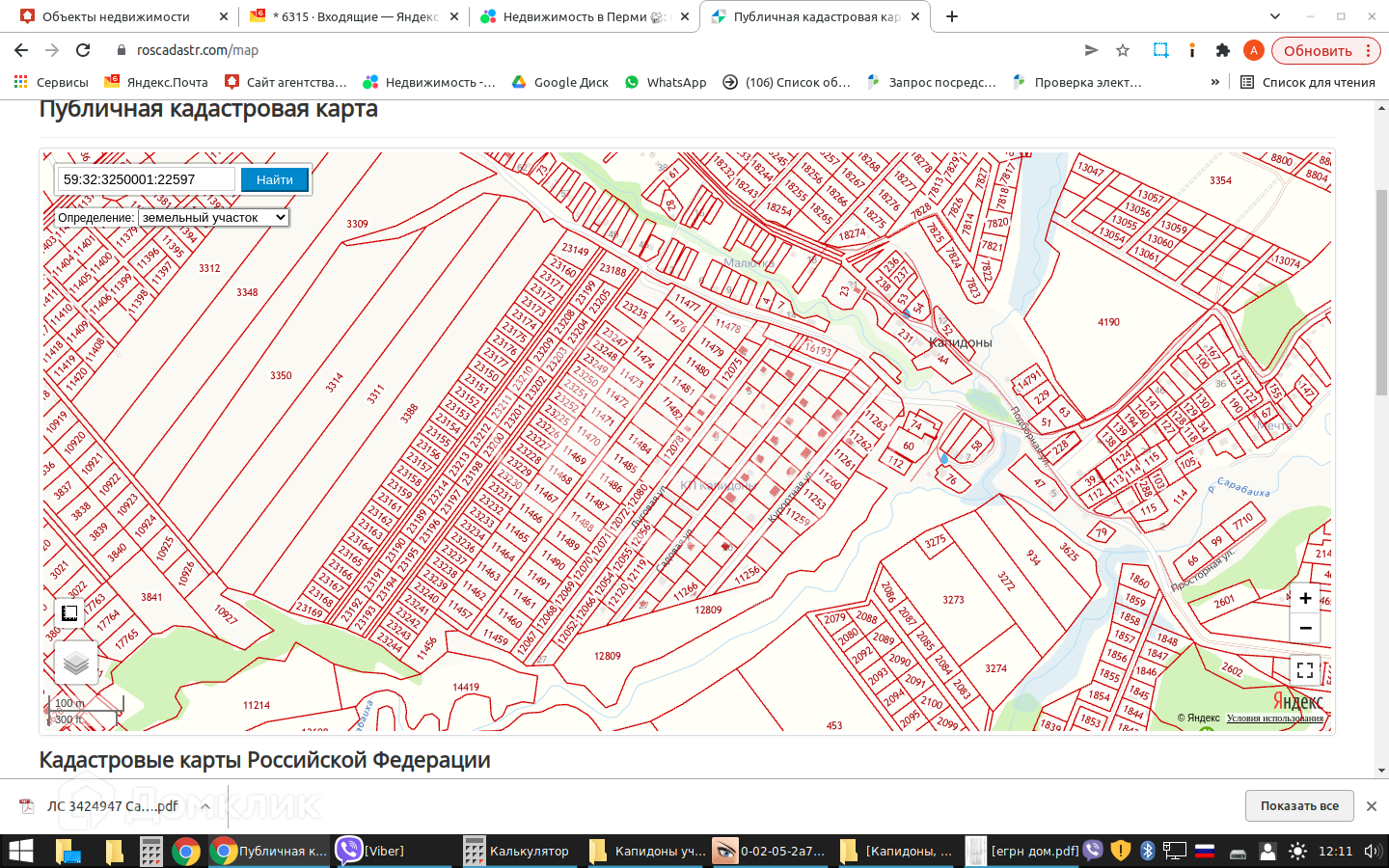This screenshot has height=868, width=1389.
Task: Open the map layers selector
Action: click(x=75, y=663)
